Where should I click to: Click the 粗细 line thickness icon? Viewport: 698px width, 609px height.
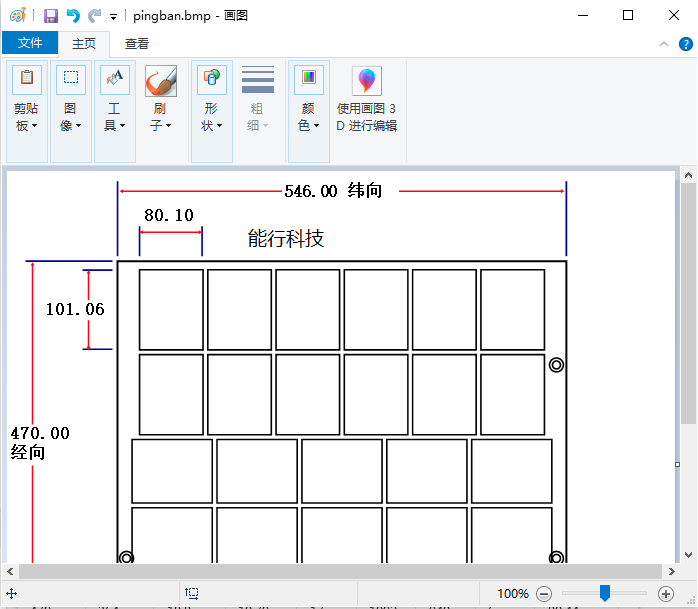tap(258, 79)
